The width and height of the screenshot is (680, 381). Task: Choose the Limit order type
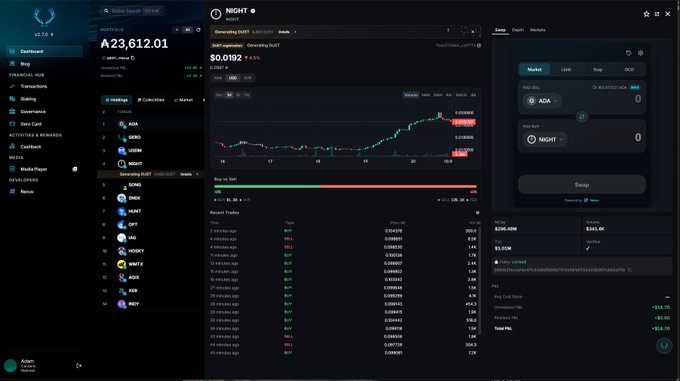coord(566,69)
